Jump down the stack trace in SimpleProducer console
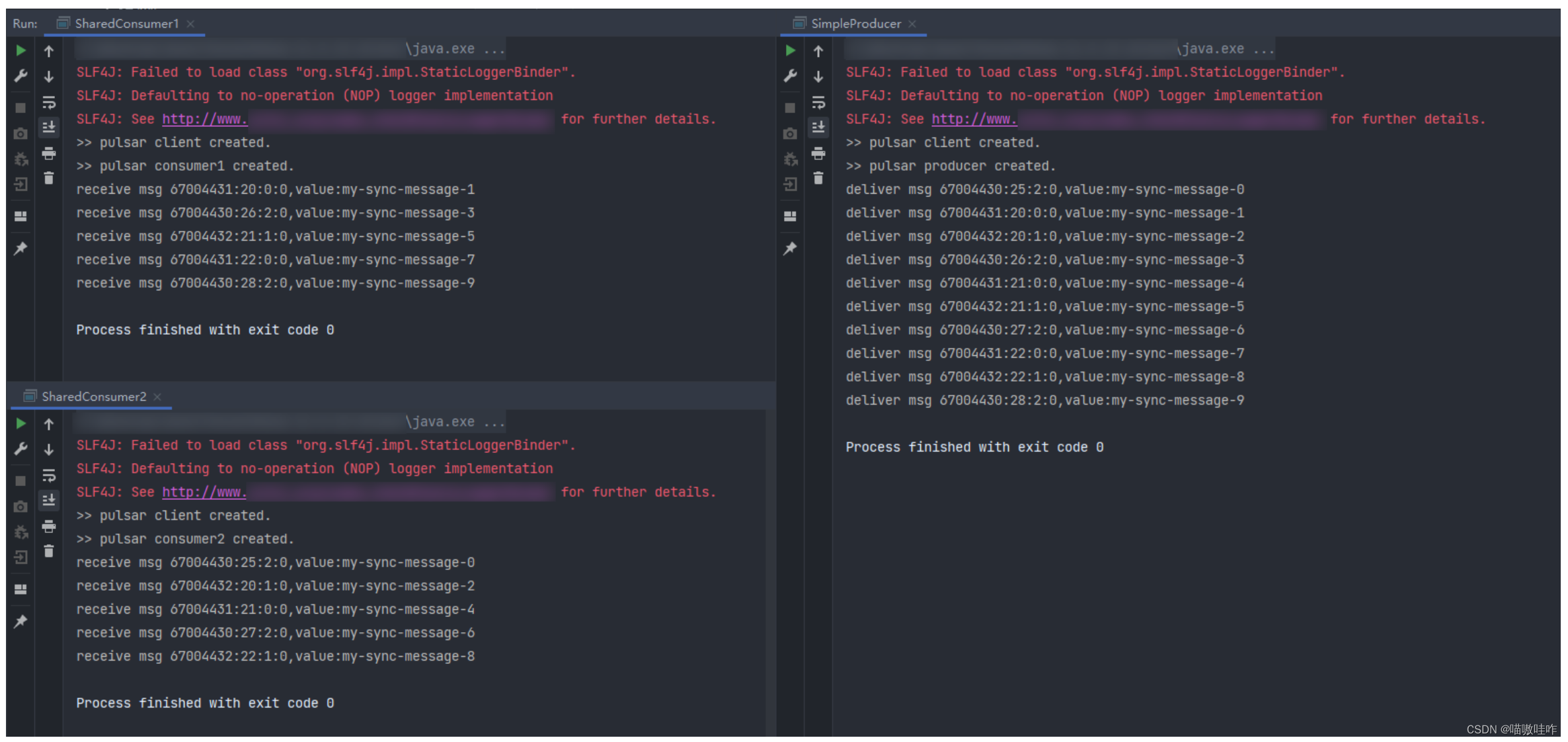The width and height of the screenshot is (1568, 742). tap(818, 77)
